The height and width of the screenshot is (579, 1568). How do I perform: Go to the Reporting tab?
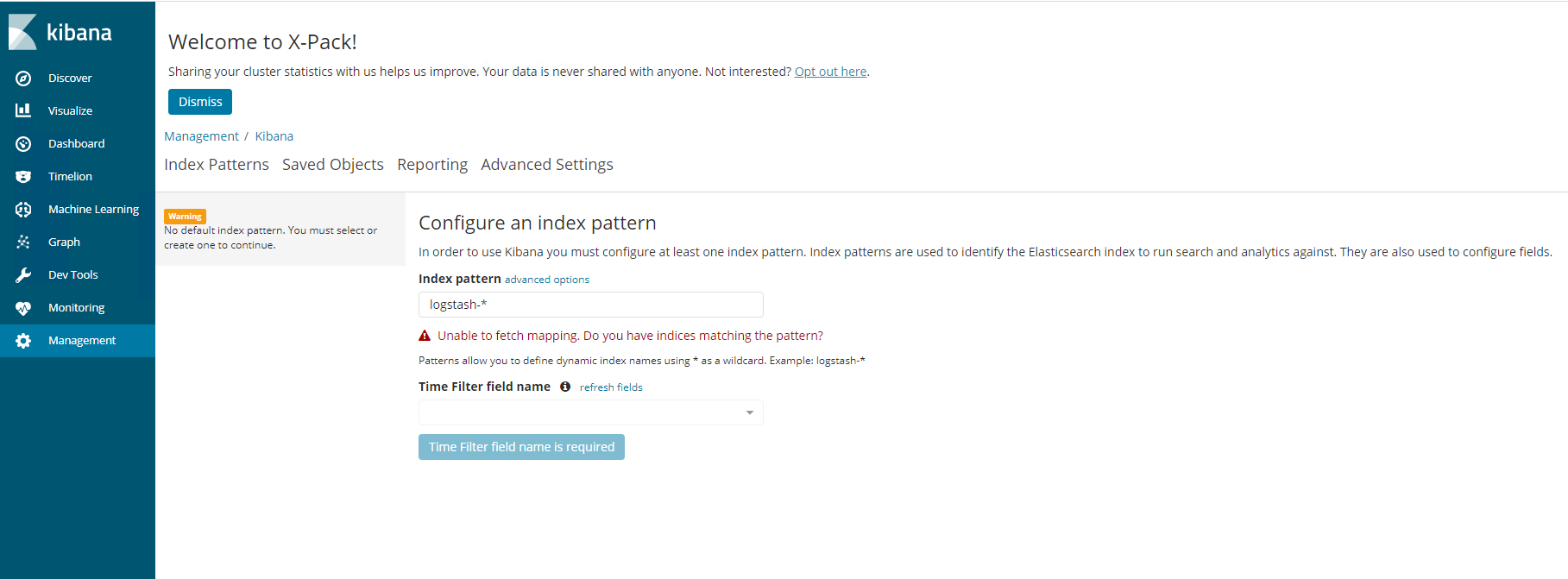[x=432, y=165]
